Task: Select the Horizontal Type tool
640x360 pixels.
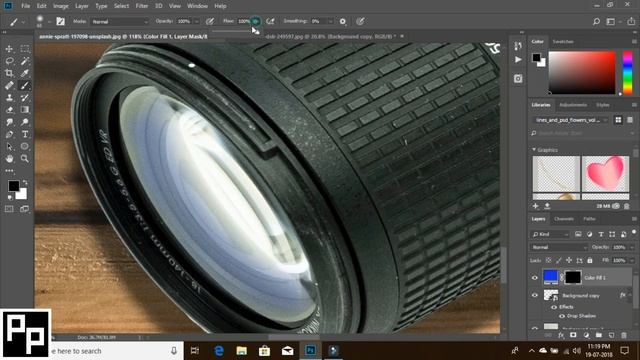Action: tap(25, 134)
